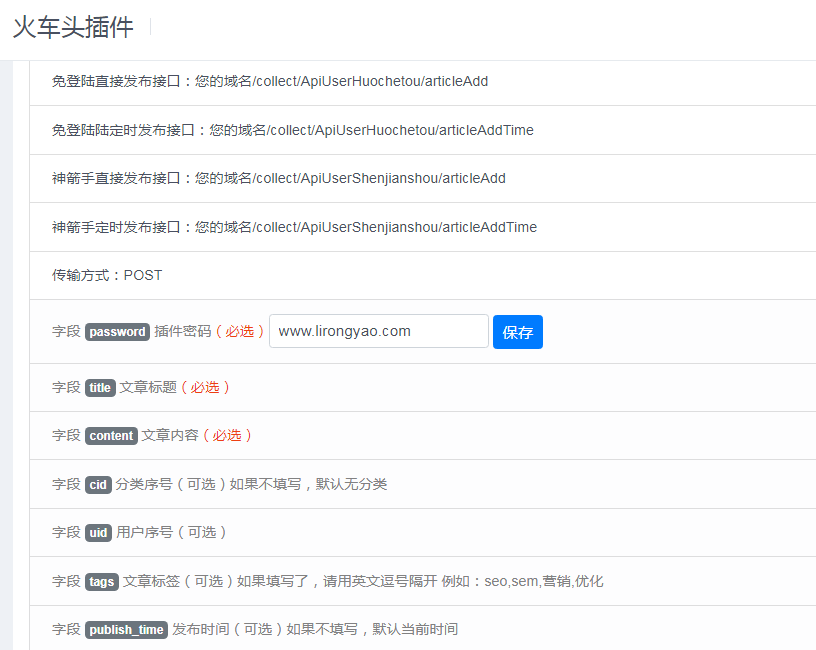
Task: Select the 神箭手直接发布接口 articleAdd URL text
Action: pyautogui.click(x=278, y=179)
